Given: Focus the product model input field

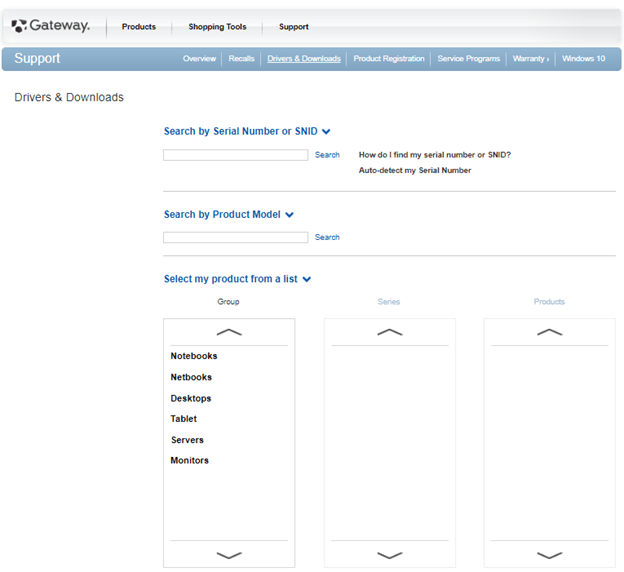Looking at the screenshot, I should [236, 237].
